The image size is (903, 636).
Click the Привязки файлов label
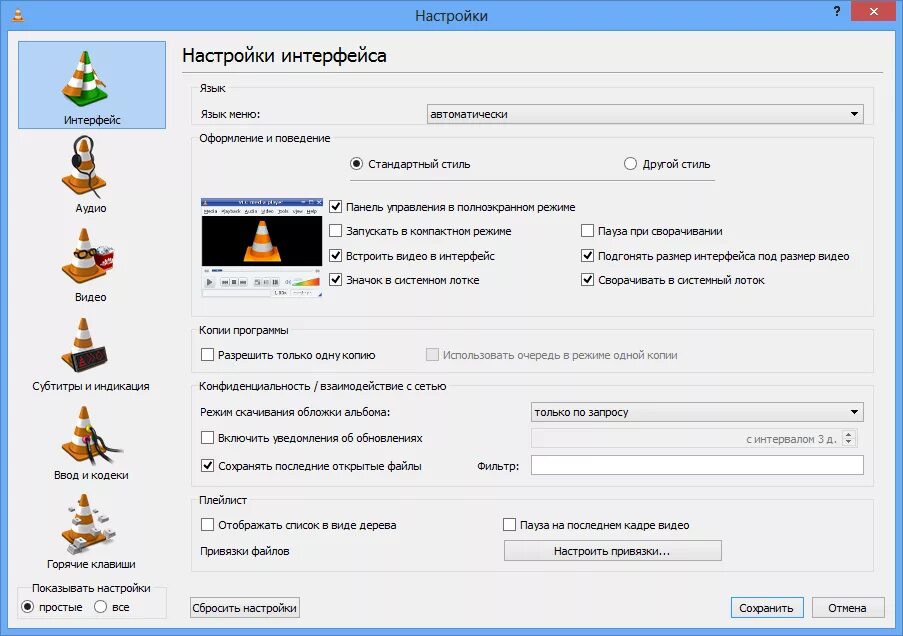pos(245,551)
